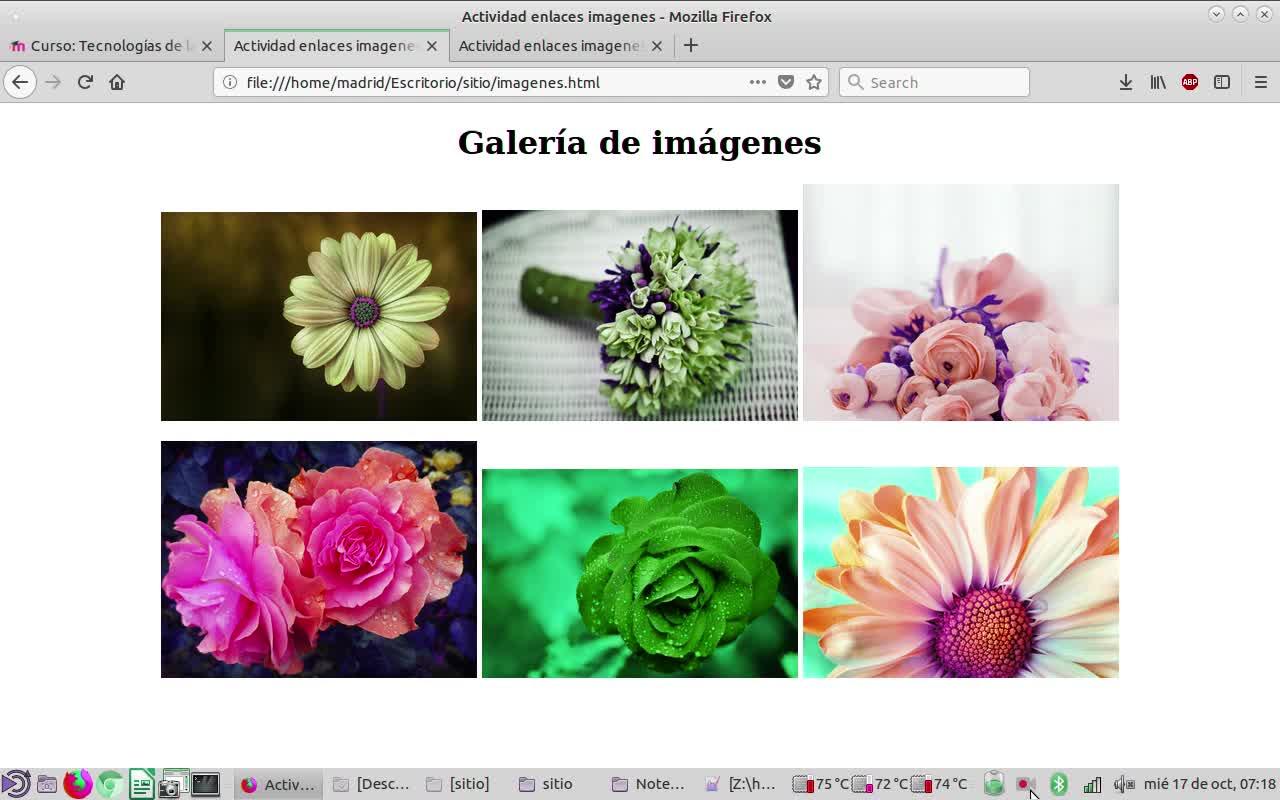1280x800 pixels.
Task: Expand the page actions three-dot menu
Action: pyautogui.click(x=758, y=82)
